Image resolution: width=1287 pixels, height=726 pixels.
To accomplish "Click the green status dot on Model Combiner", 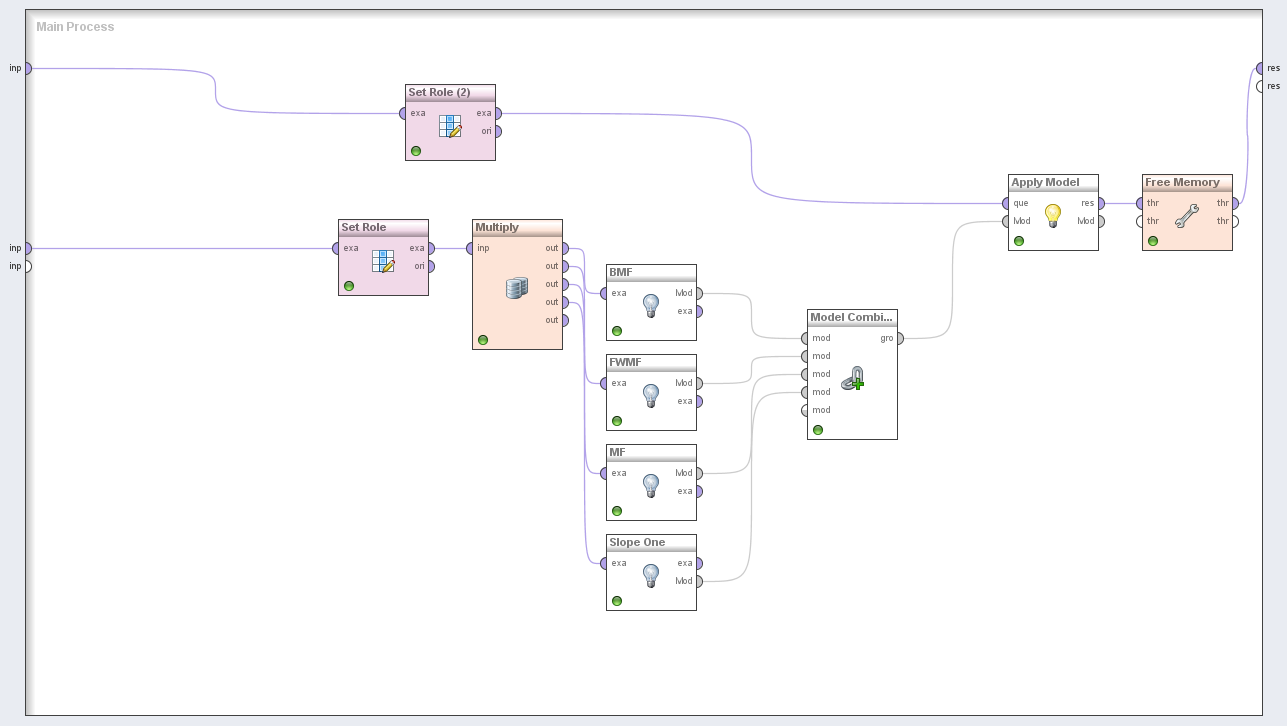I will pos(818,430).
